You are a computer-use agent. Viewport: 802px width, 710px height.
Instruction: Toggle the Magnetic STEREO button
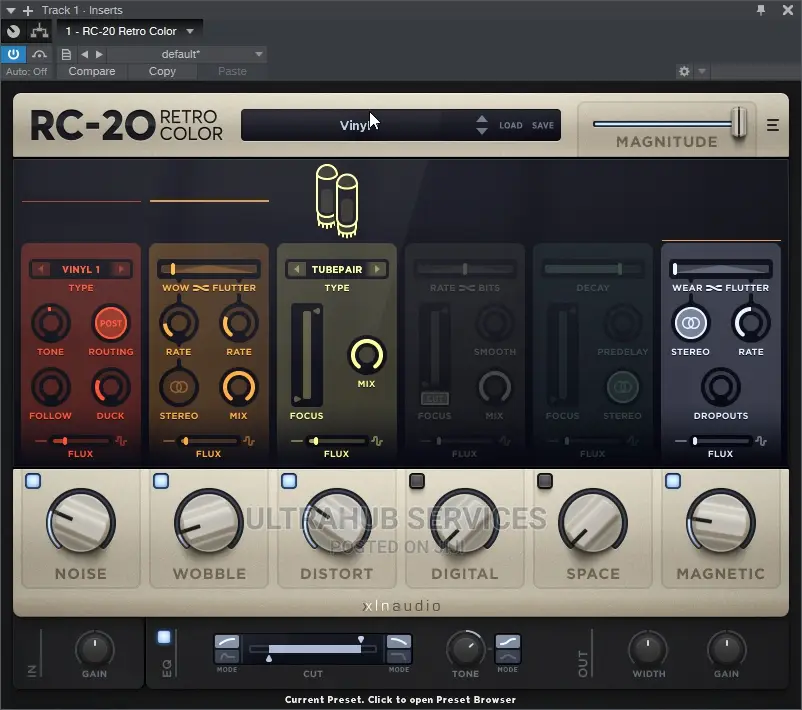[x=690, y=323]
